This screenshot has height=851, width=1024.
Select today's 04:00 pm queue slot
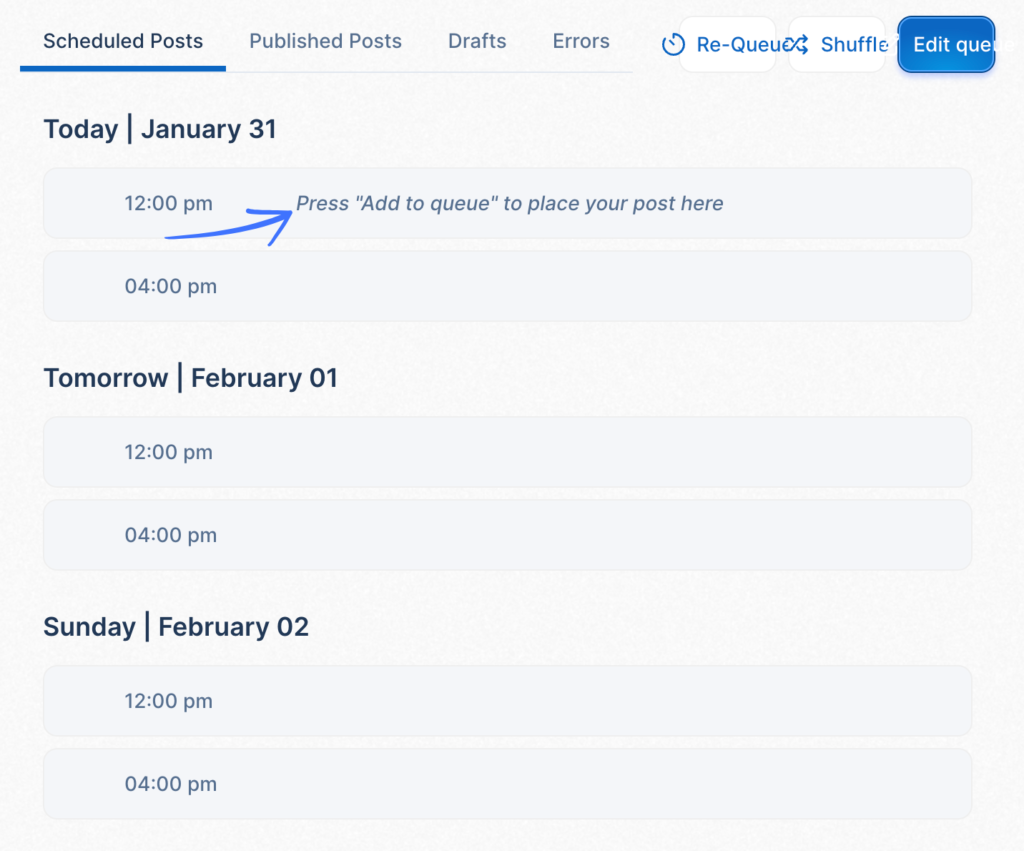point(507,286)
